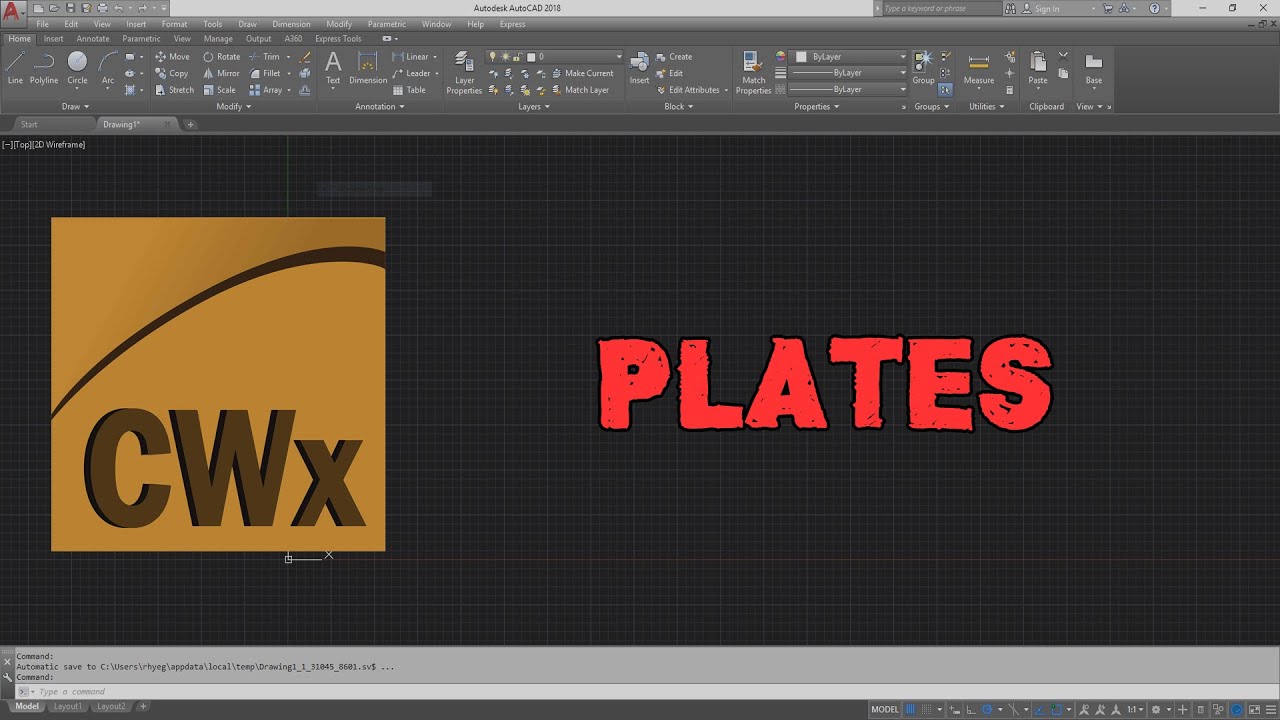Image resolution: width=1280 pixels, height=720 pixels.
Task: Activate the Stretch command
Action: [x=174, y=90]
